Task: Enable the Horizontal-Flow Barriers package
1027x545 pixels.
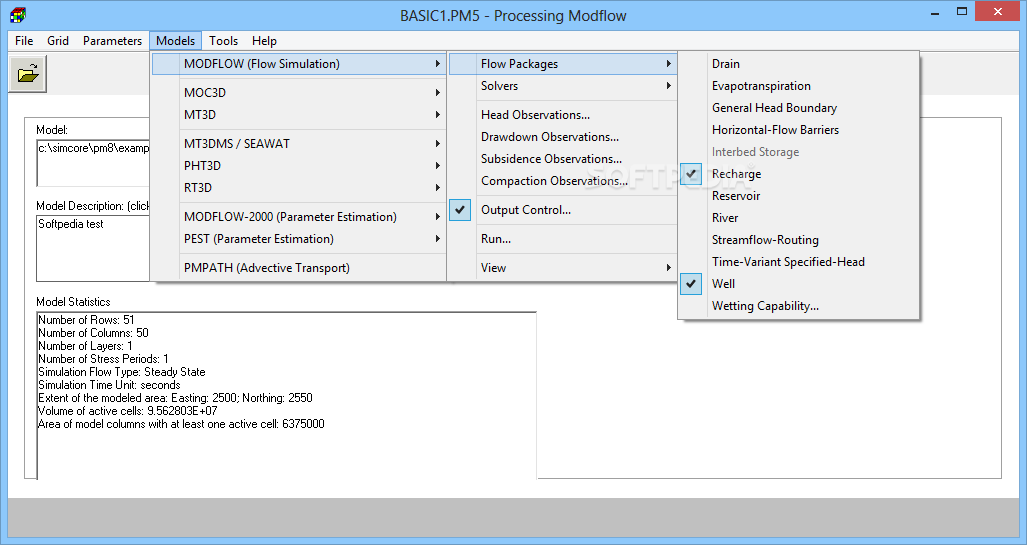Action: [798, 130]
